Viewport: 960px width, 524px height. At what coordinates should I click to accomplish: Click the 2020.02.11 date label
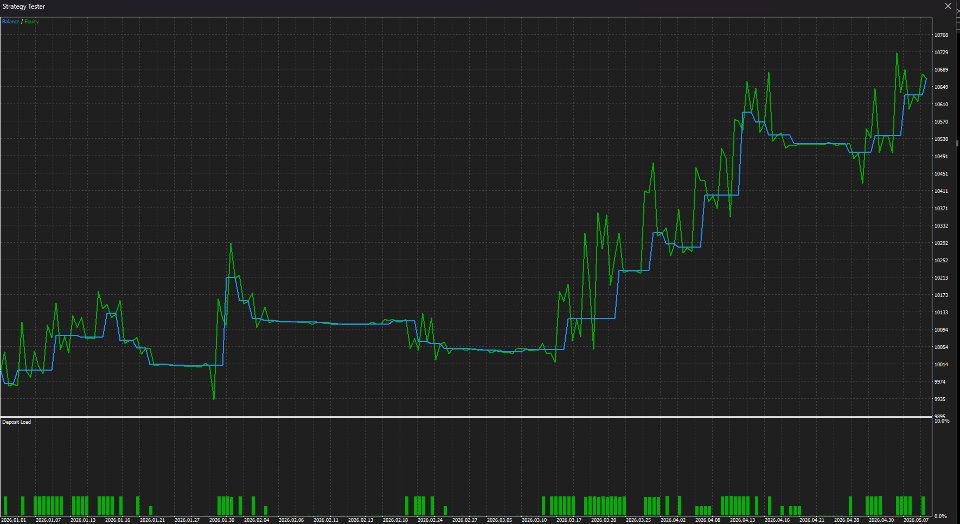coord(326,520)
